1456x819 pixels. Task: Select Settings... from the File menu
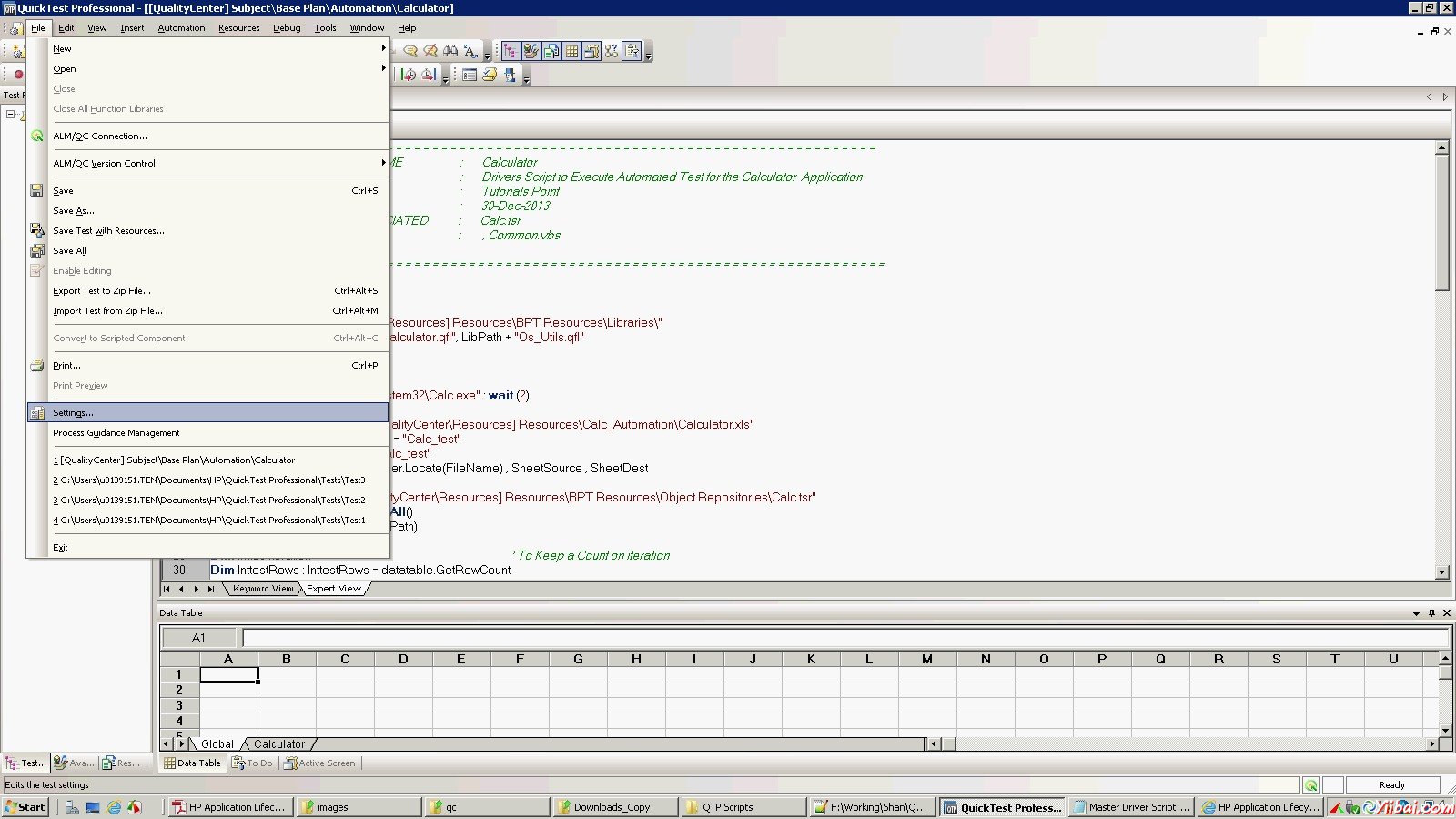tap(73, 413)
